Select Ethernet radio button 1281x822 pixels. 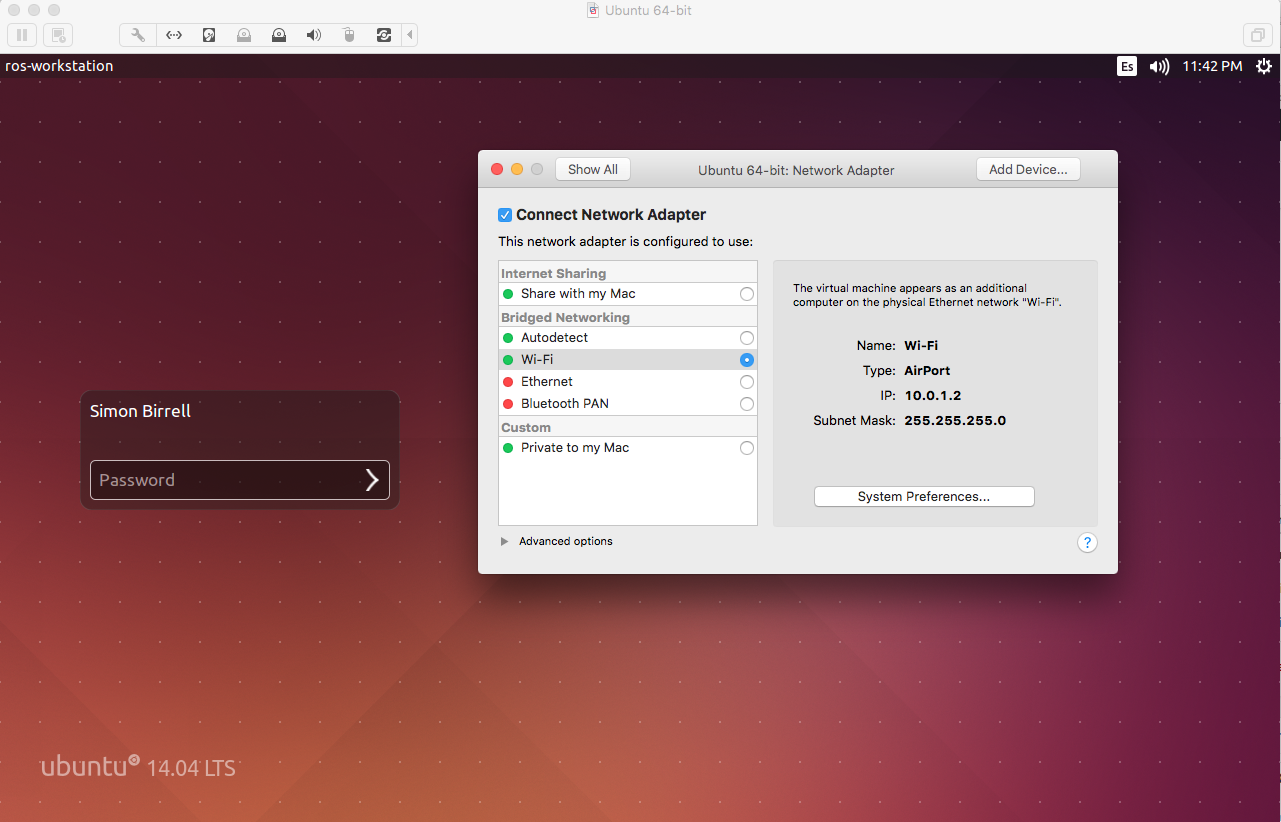pyautogui.click(x=747, y=382)
